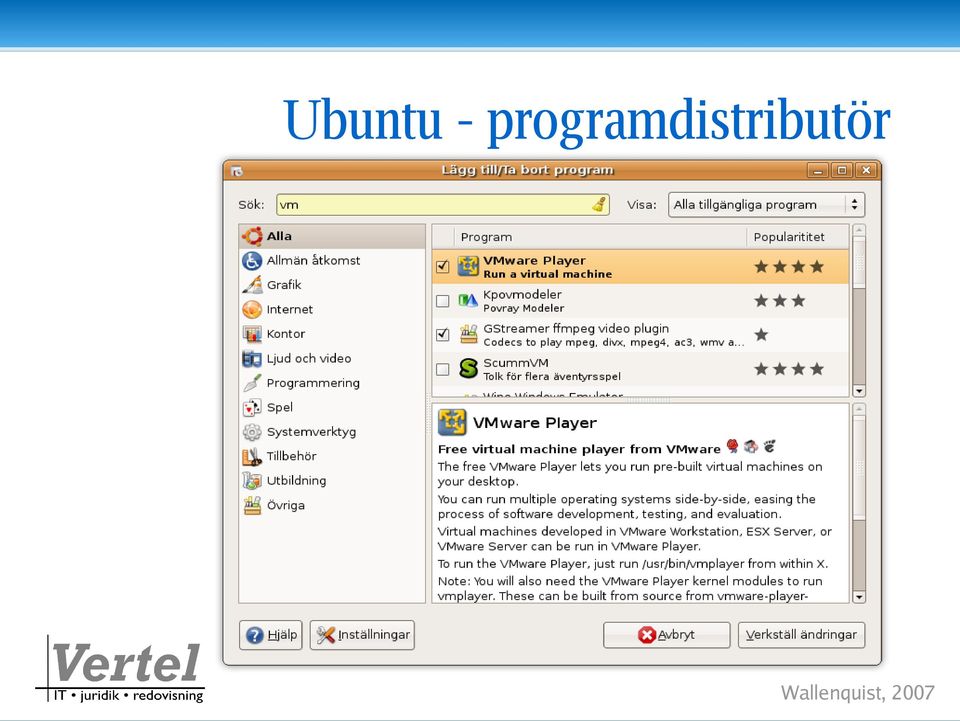The image size is (960, 721).
Task: Click the GStreamer ffmpeg plugin icon
Action: tap(468, 335)
